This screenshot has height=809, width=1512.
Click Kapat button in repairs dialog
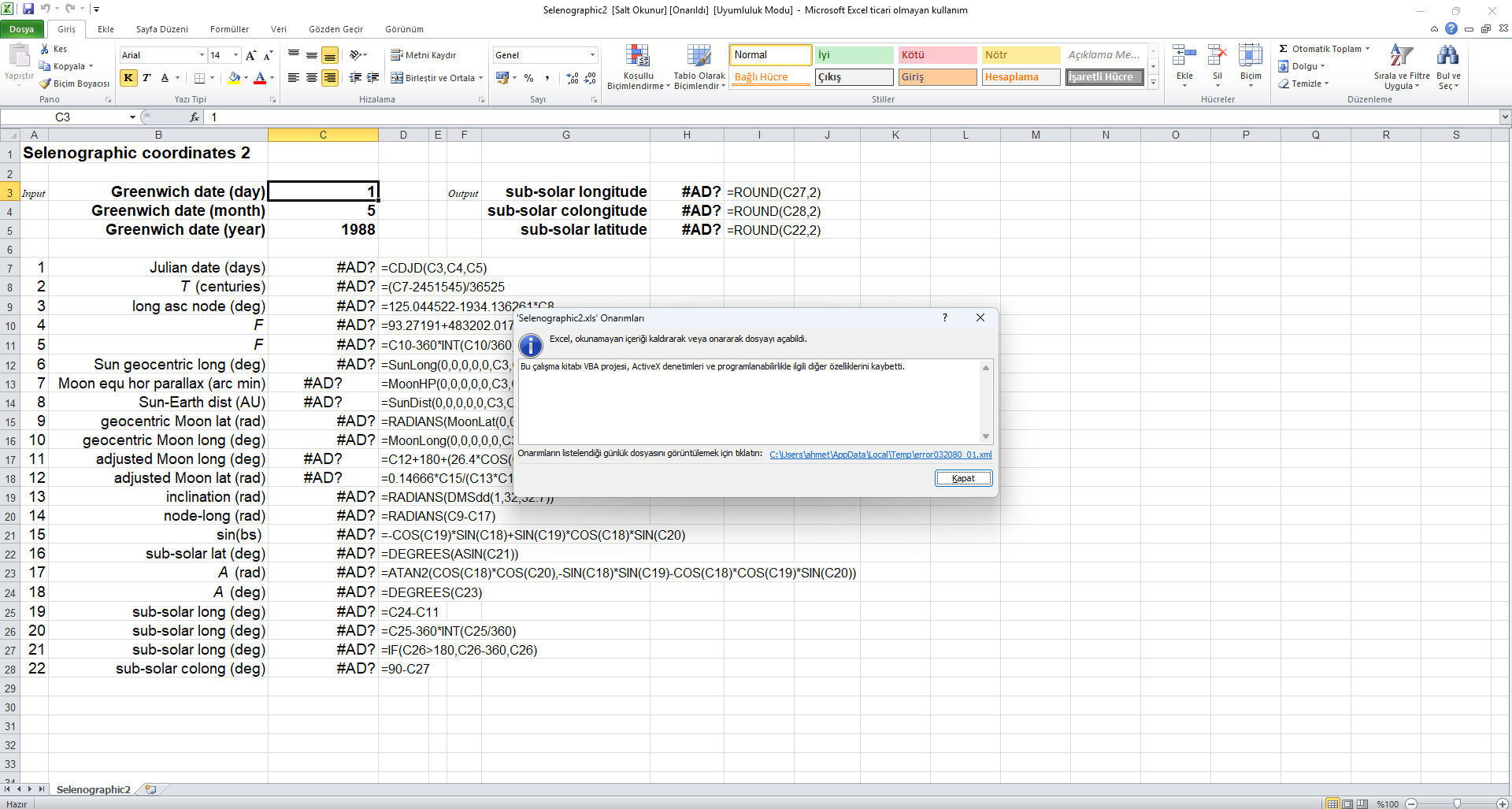click(x=963, y=478)
